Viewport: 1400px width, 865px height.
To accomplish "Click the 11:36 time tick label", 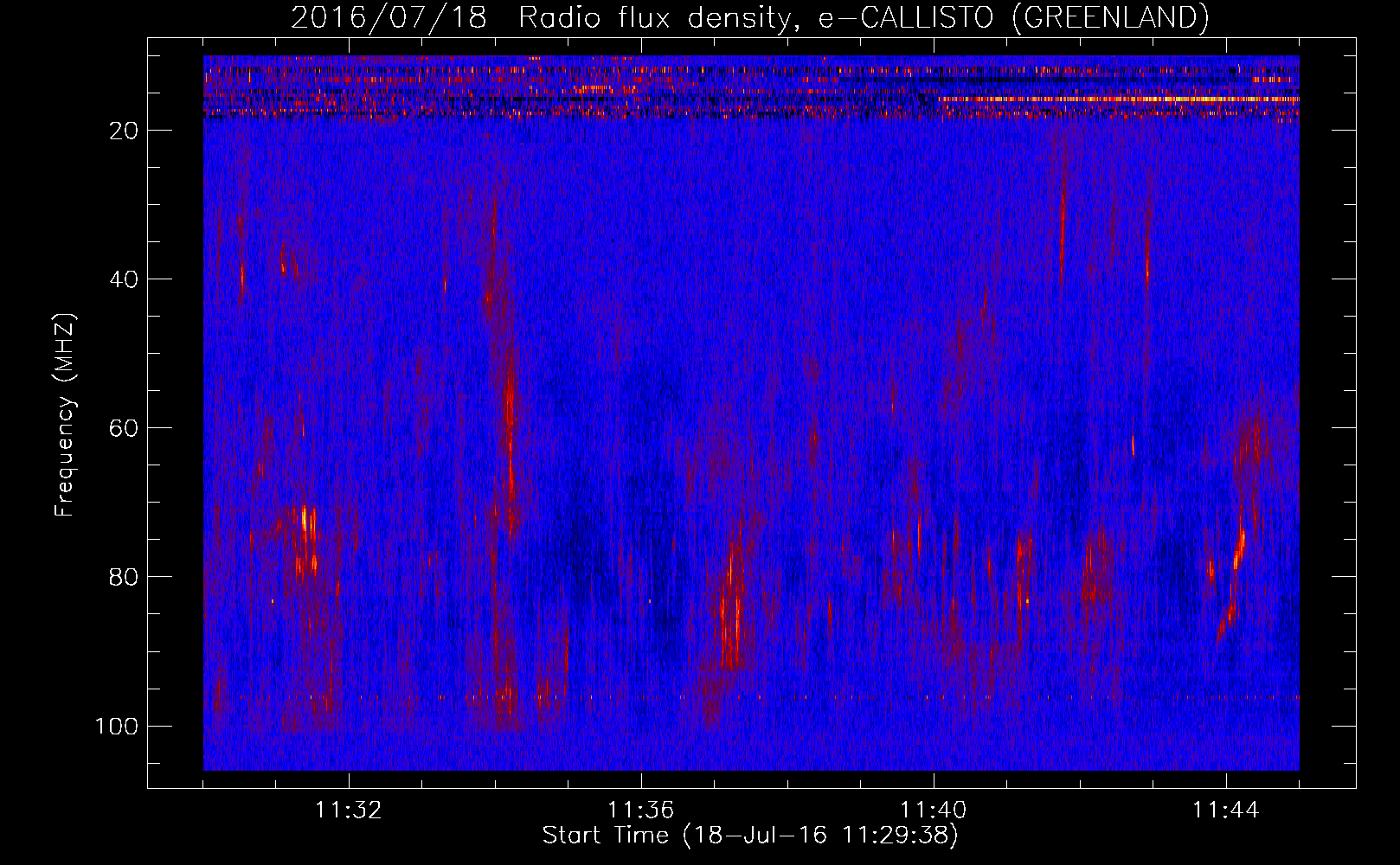I will (x=640, y=811).
